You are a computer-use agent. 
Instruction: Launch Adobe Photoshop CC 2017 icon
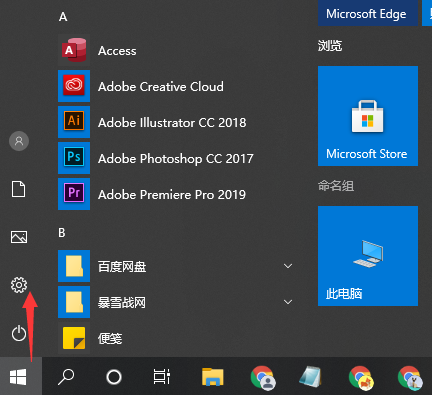74,158
